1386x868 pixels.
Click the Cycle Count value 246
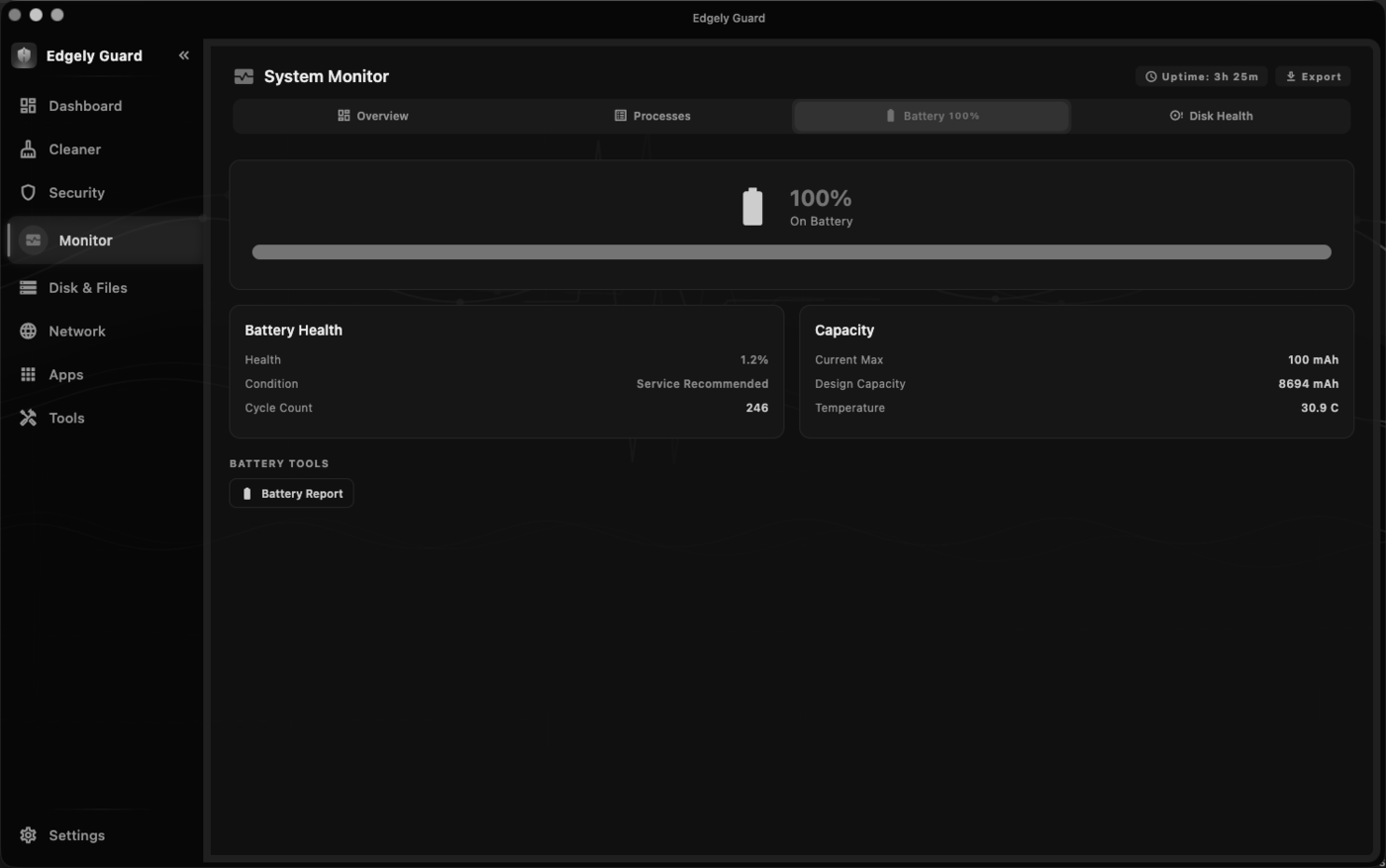(757, 408)
